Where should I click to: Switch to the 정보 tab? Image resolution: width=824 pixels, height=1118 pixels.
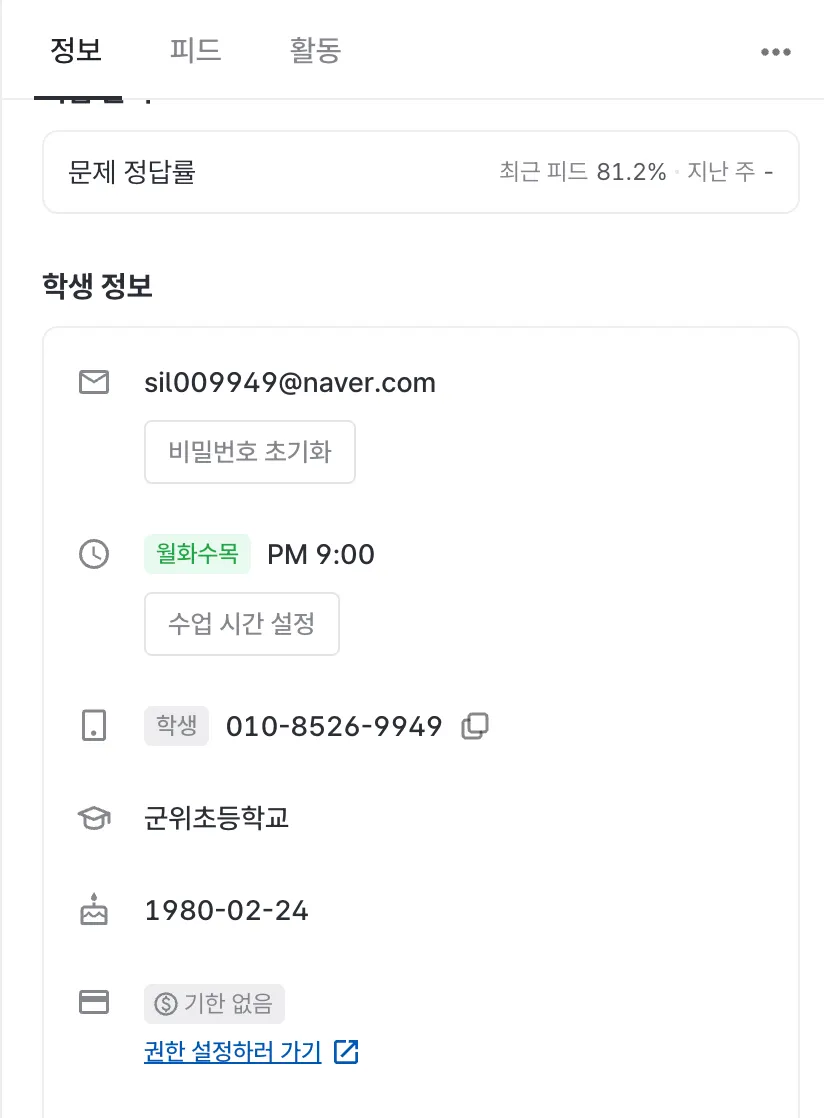tap(76, 51)
